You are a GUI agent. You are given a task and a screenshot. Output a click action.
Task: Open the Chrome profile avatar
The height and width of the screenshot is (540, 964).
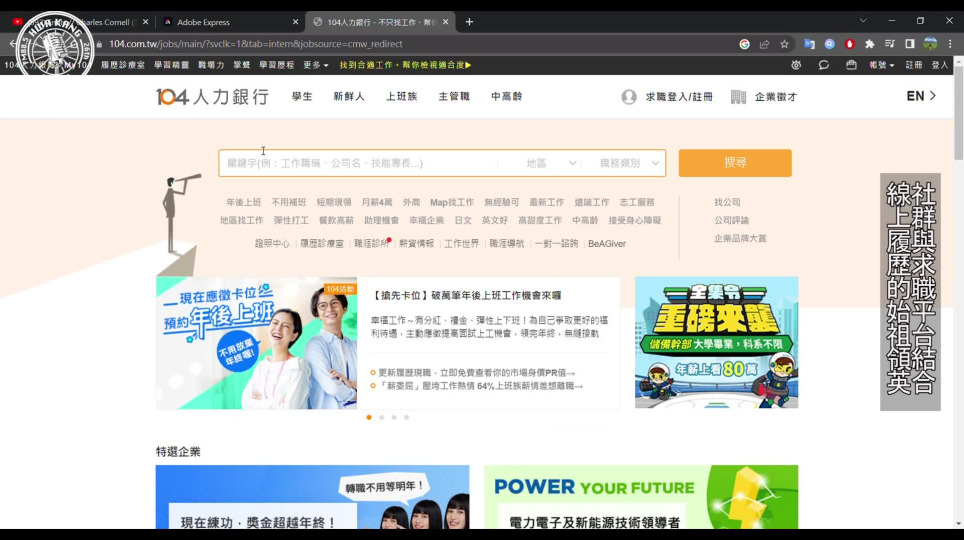930,44
